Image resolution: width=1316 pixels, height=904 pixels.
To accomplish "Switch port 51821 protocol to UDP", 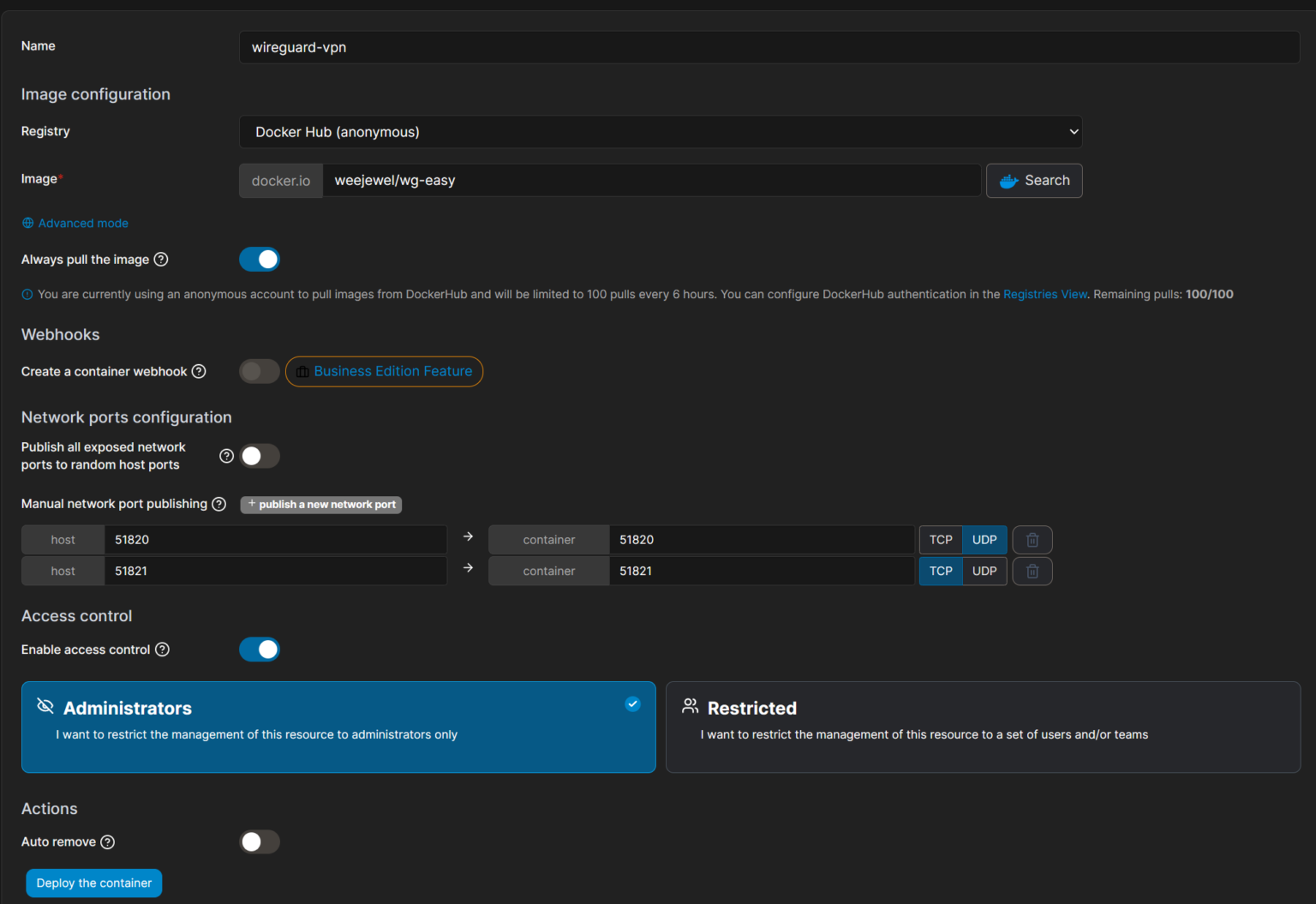I will click(x=984, y=571).
